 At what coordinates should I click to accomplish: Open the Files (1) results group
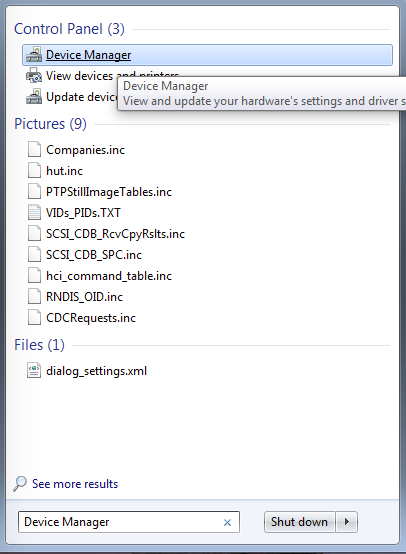(39, 345)
